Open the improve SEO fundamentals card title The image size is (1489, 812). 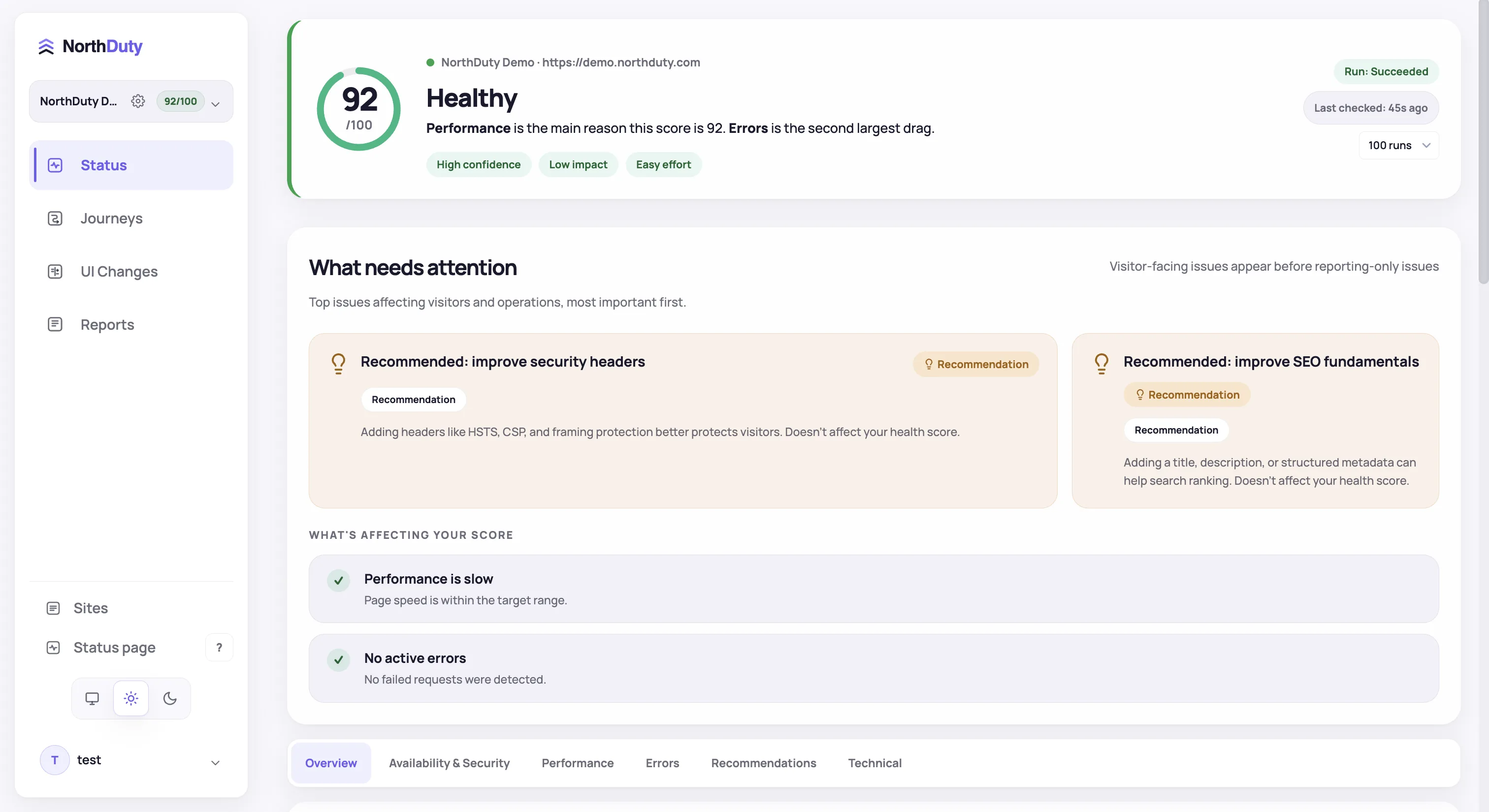pyautogui.click(x=1271, y=362)
